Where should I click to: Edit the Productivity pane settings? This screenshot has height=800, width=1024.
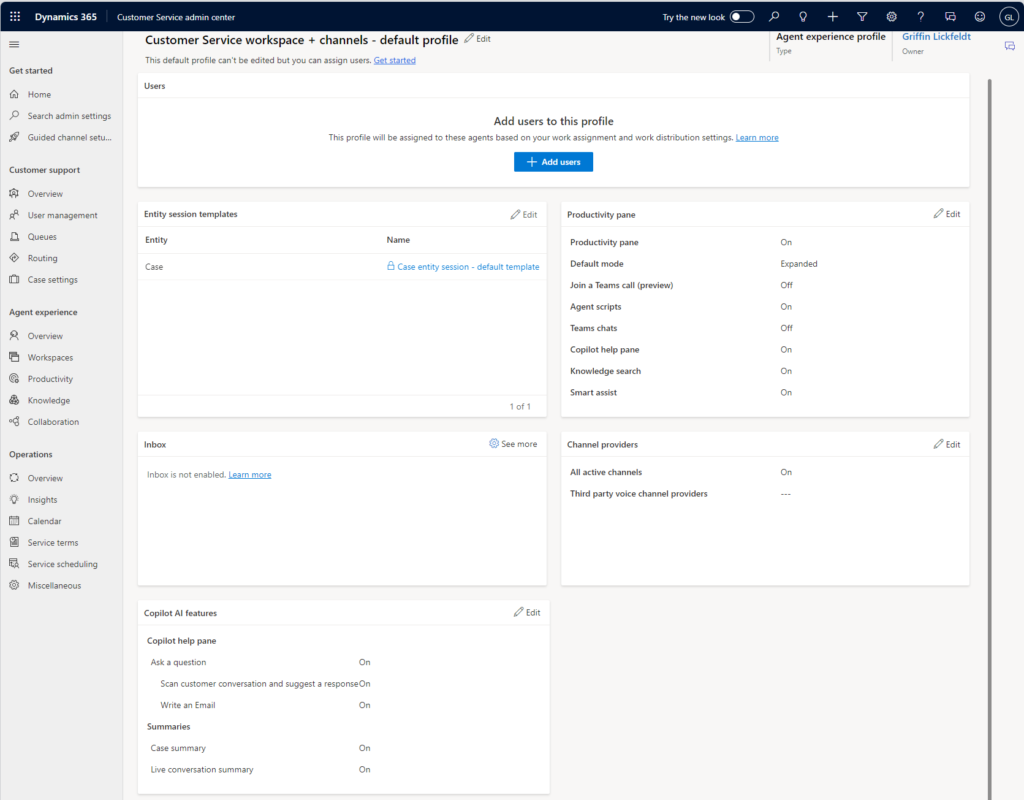[946, 214]
